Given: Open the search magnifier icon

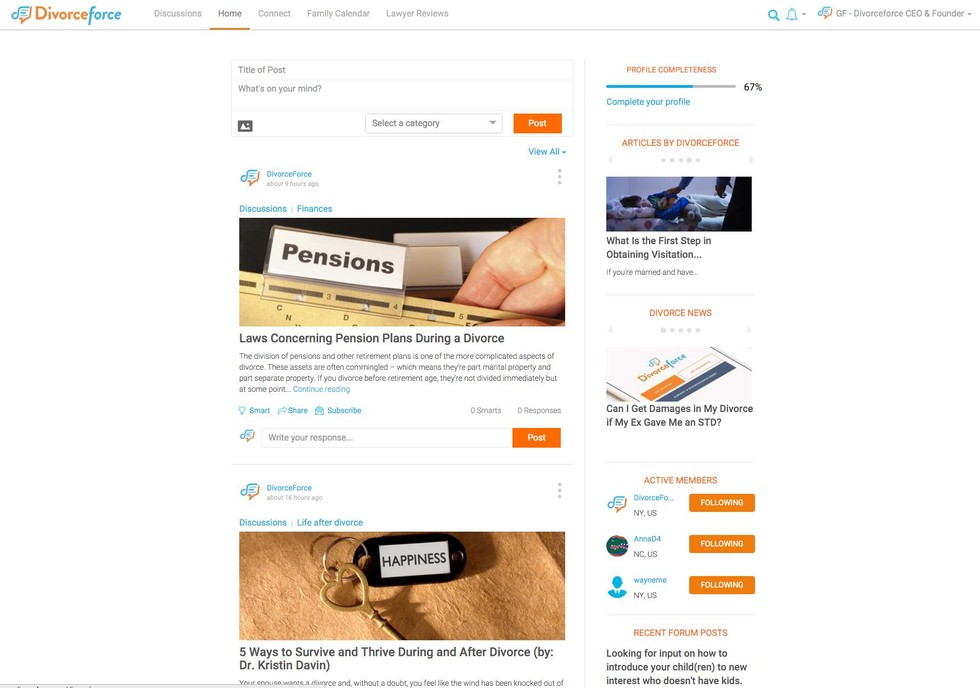Looking at the screenshot, I should [x=773, y=15].
